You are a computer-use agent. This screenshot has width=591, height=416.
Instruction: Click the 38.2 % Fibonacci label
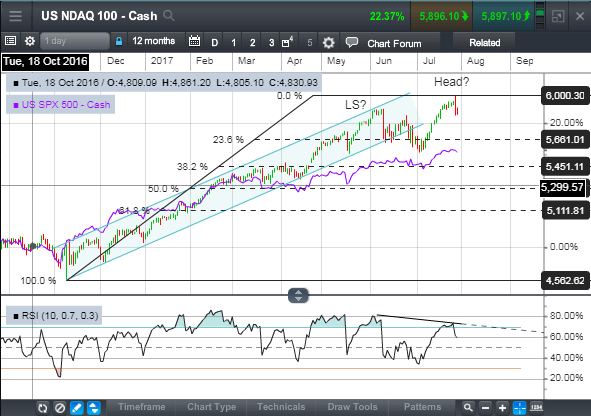pos(192,167)
